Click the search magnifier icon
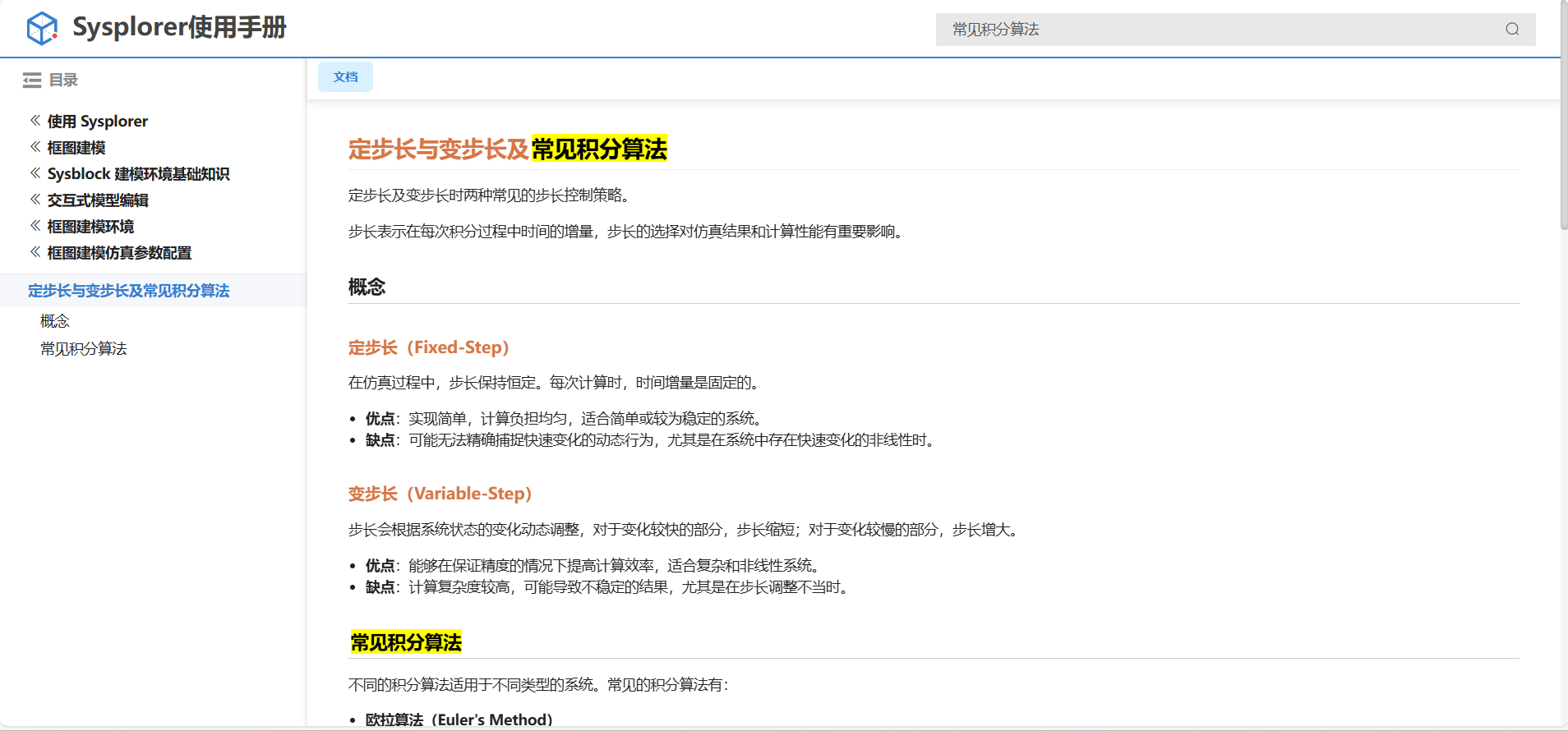 pyautogui.click(x=1512, y=30)
